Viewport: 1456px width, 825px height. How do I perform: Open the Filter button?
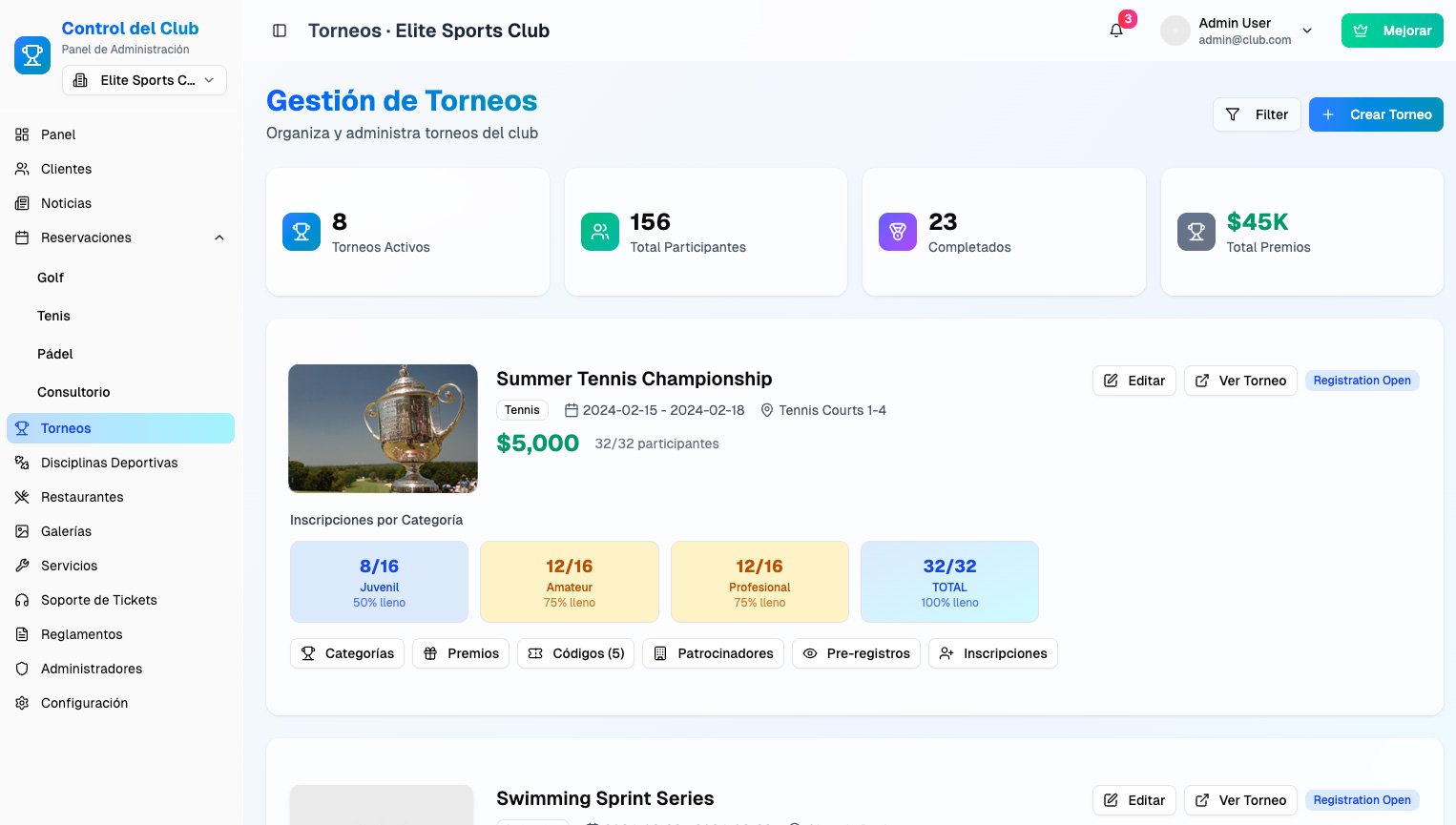pyautogui.click(x=1256, y=114)
